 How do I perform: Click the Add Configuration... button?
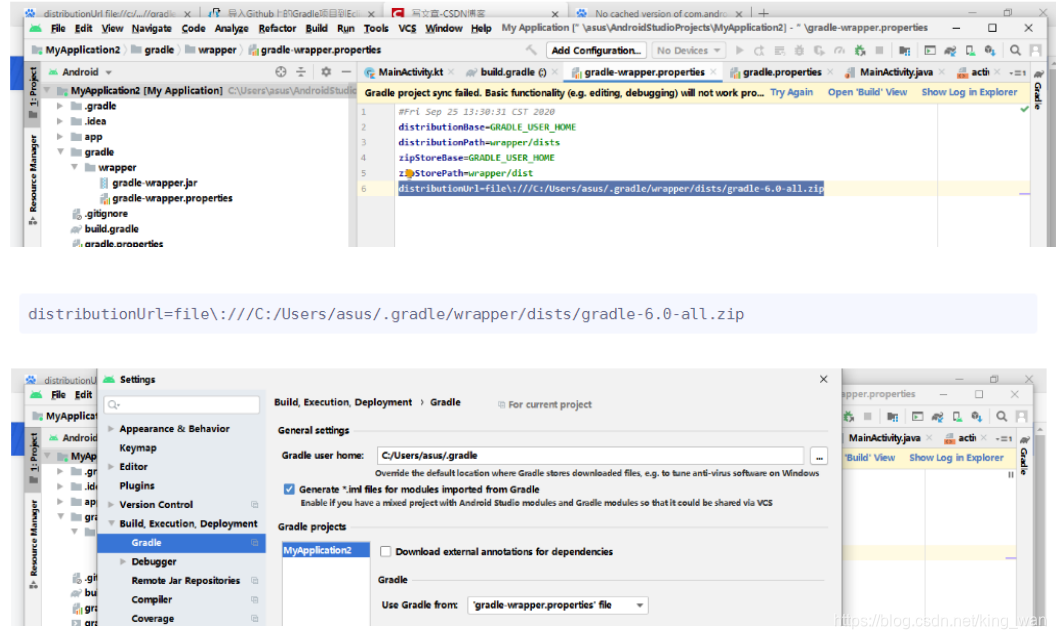(595, 51)
